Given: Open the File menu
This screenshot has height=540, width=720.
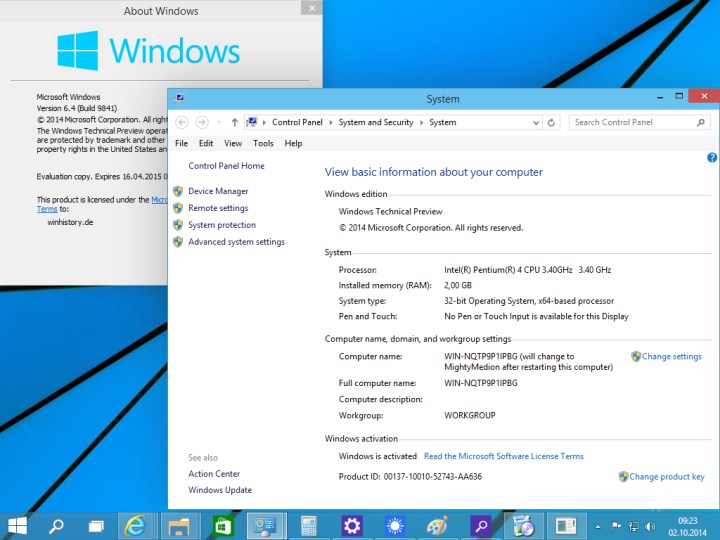Looking at the screenshot, I should [181, 143].
